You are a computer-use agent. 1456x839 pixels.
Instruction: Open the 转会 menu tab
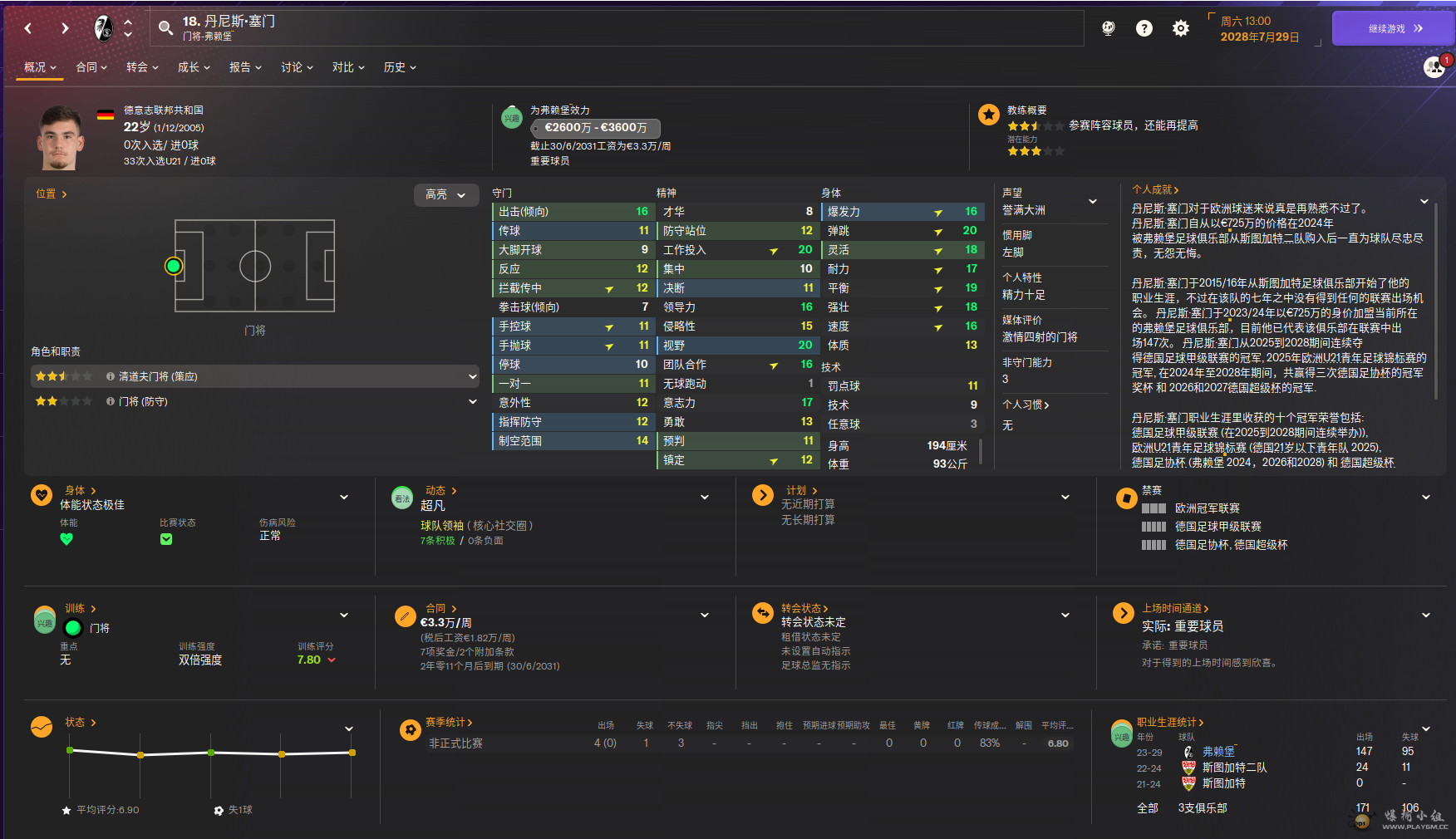[x=142, y=67]
